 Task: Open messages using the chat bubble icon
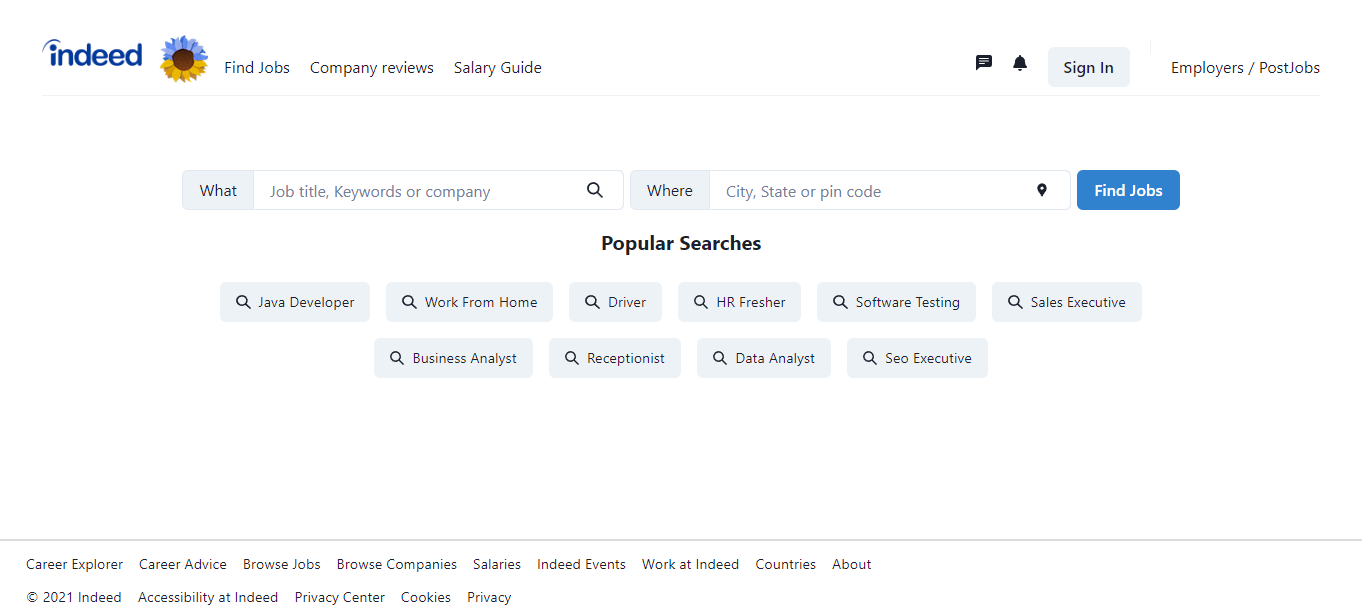(x=983, y=62)
